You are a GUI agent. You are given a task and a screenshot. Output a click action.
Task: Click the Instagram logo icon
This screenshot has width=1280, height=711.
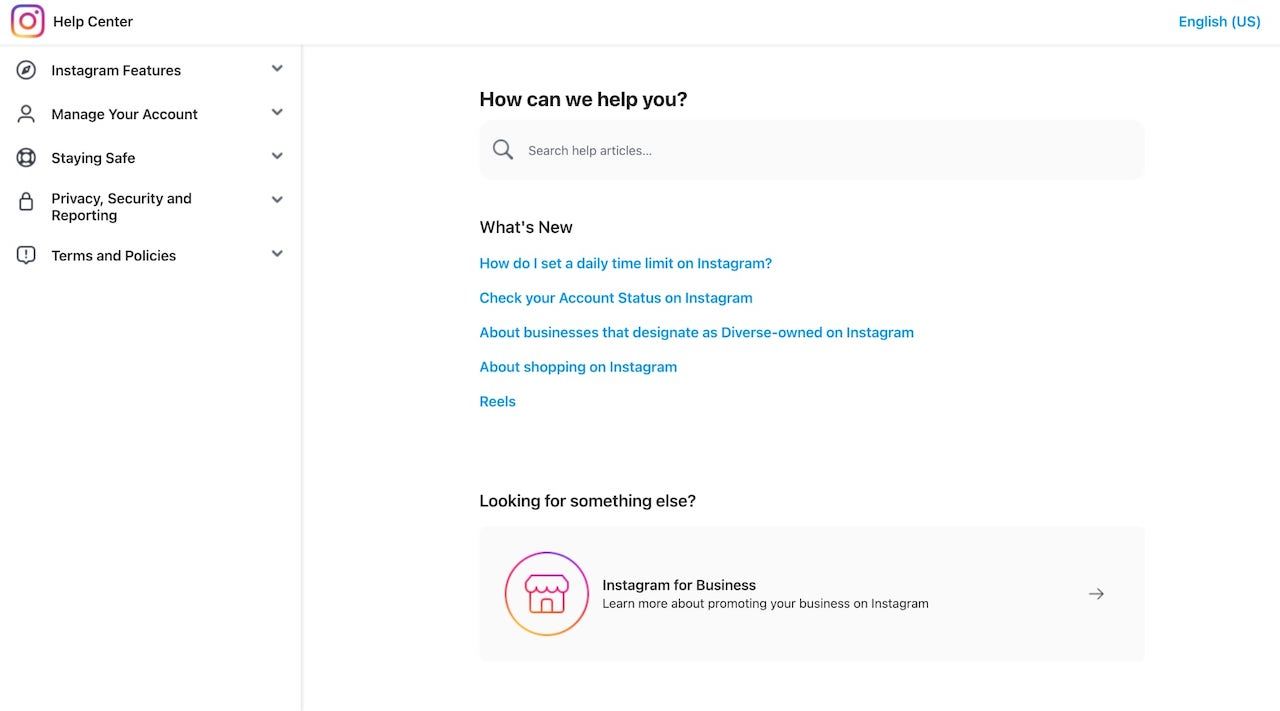coord(28,21)
